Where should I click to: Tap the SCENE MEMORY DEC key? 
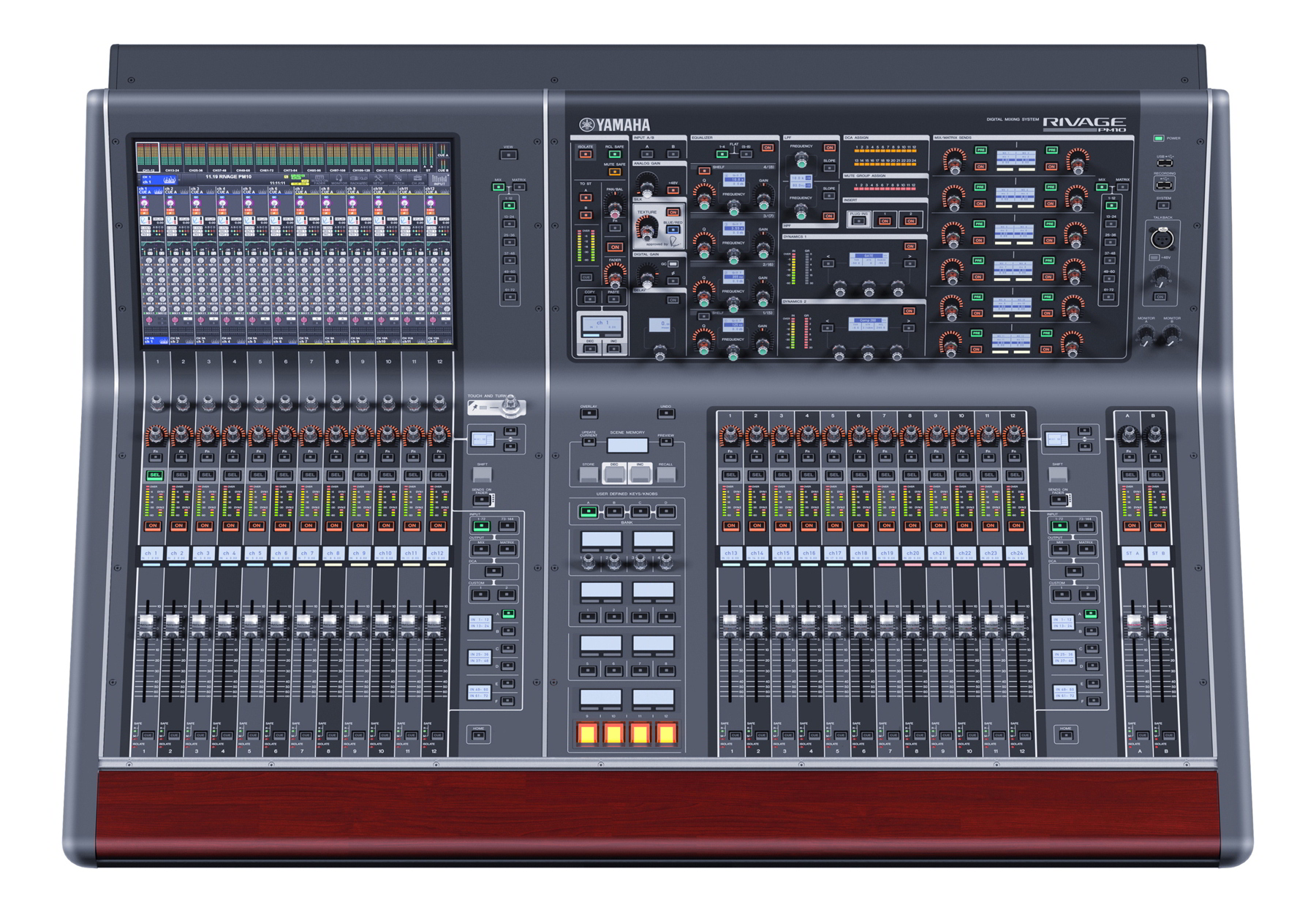pos(614,475)
